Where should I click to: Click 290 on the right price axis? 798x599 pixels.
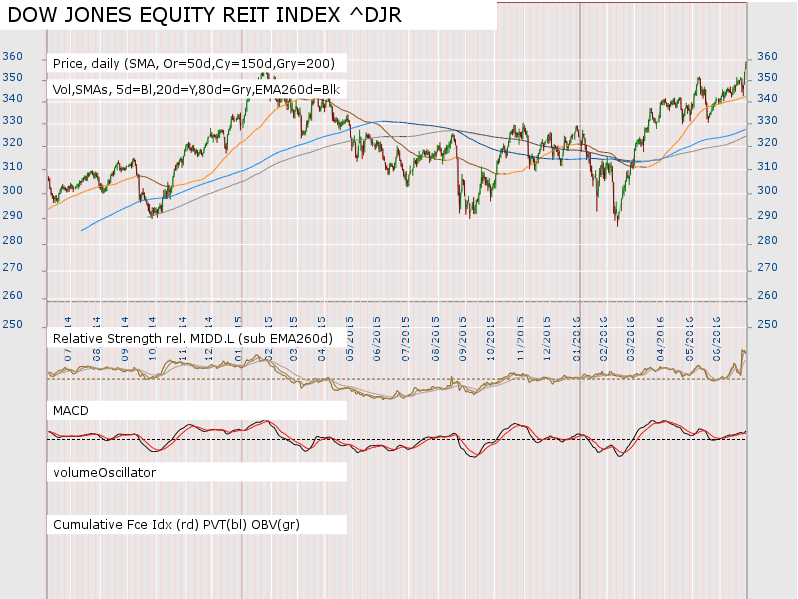(767, 215)
